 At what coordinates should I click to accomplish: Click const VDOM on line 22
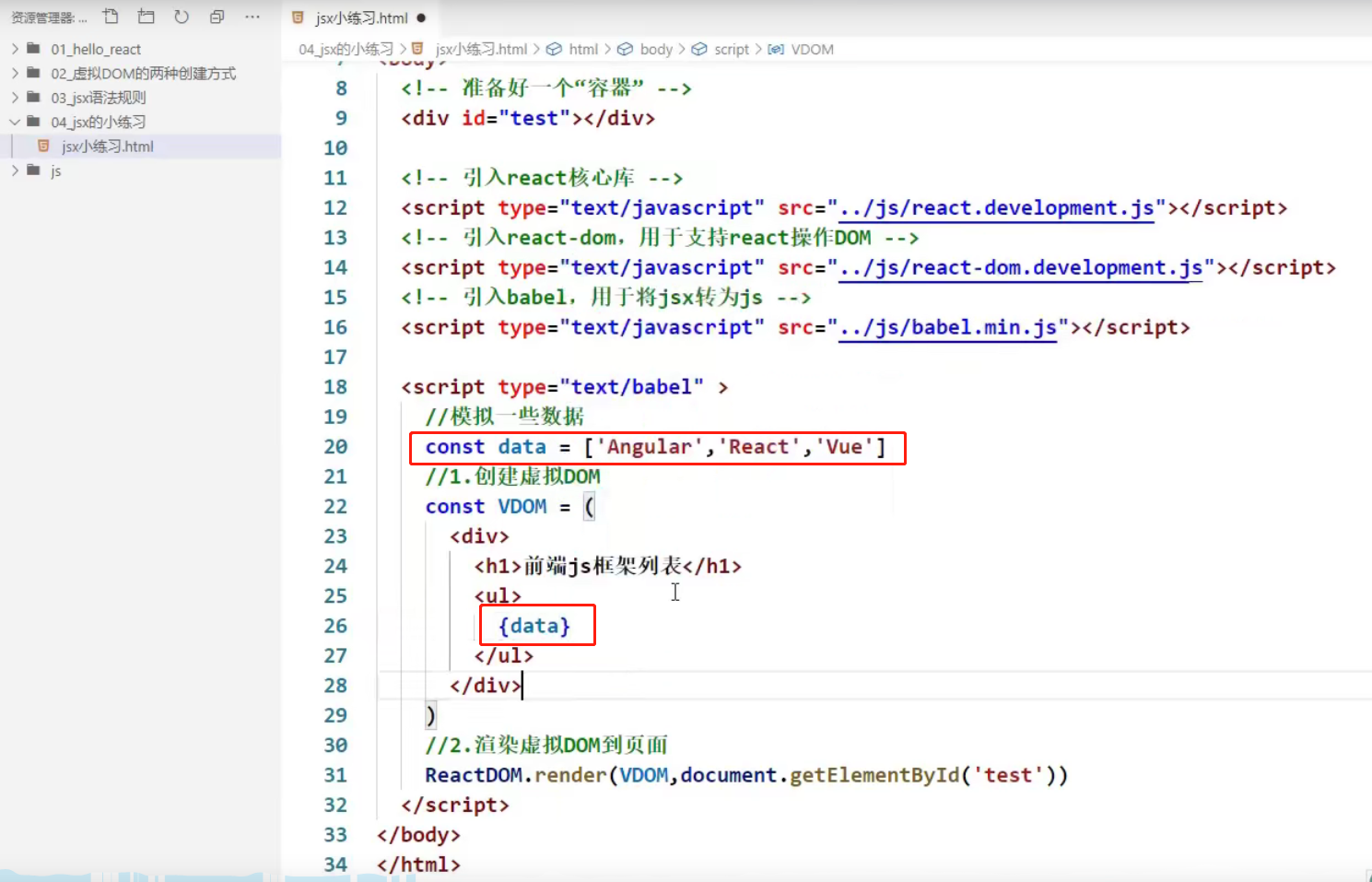486,507
